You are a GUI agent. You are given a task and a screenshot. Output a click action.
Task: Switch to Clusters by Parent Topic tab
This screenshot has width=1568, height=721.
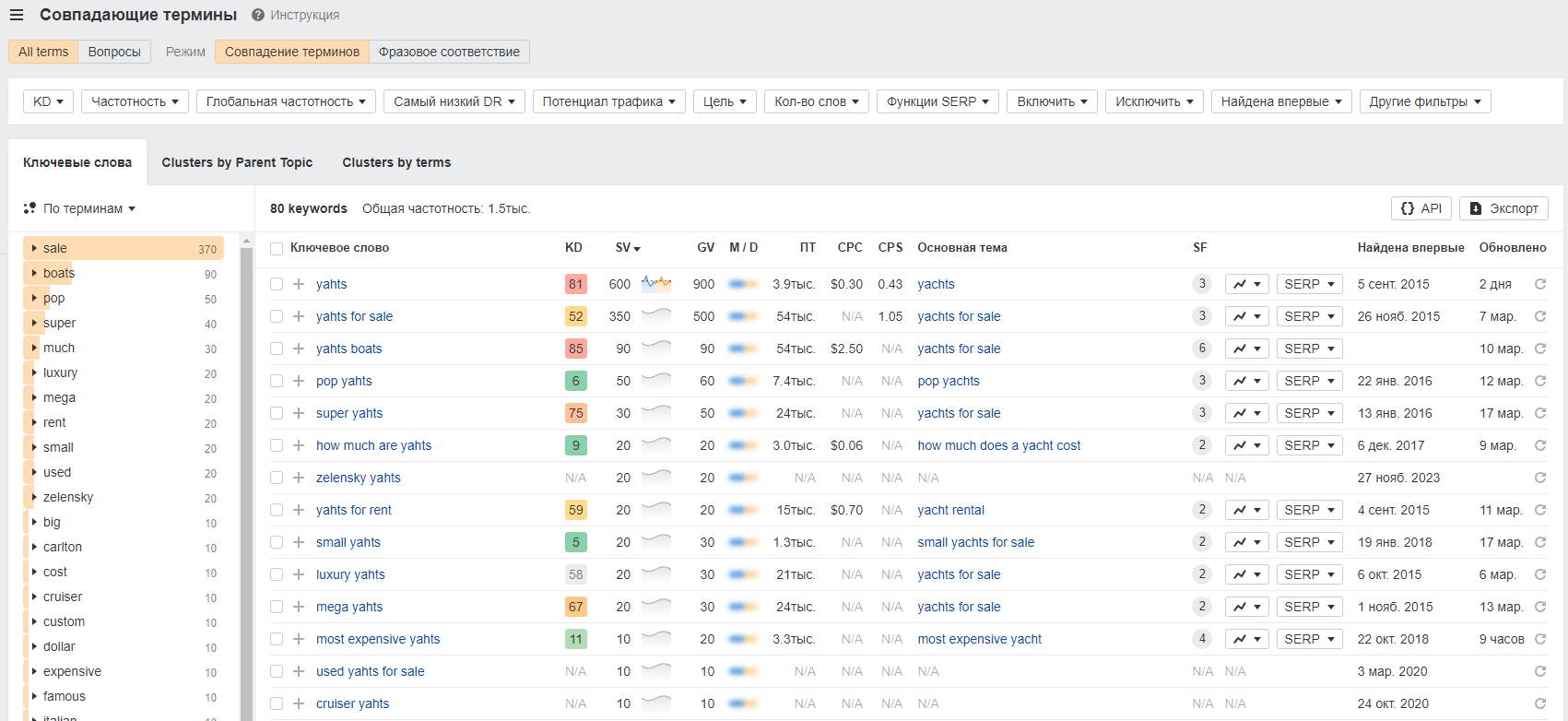tap(237, 162)
